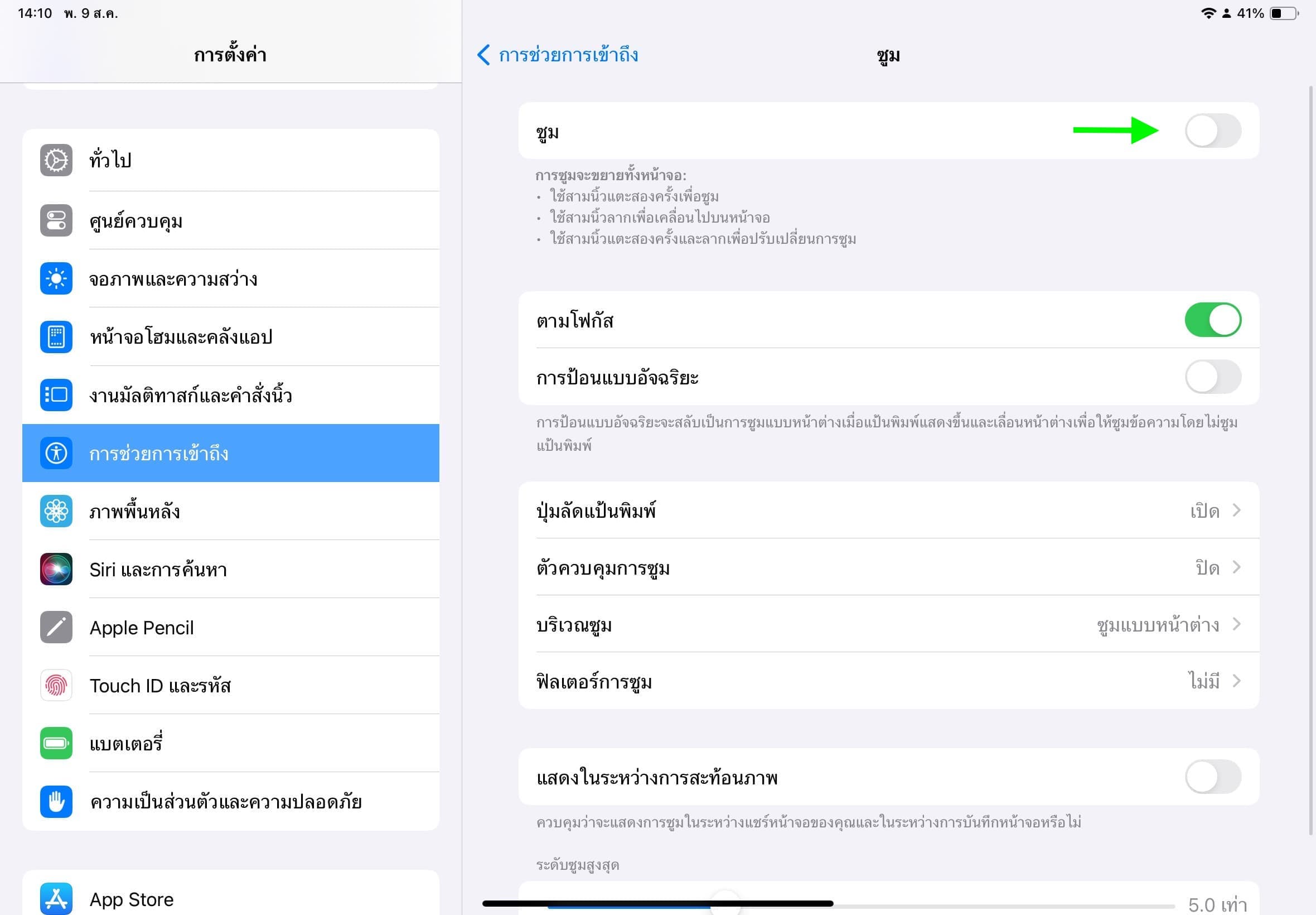1316x915 pixels.
Task: Open Zoom Region (บริเวณซูม) options chevron
Action: (1236, 624)
